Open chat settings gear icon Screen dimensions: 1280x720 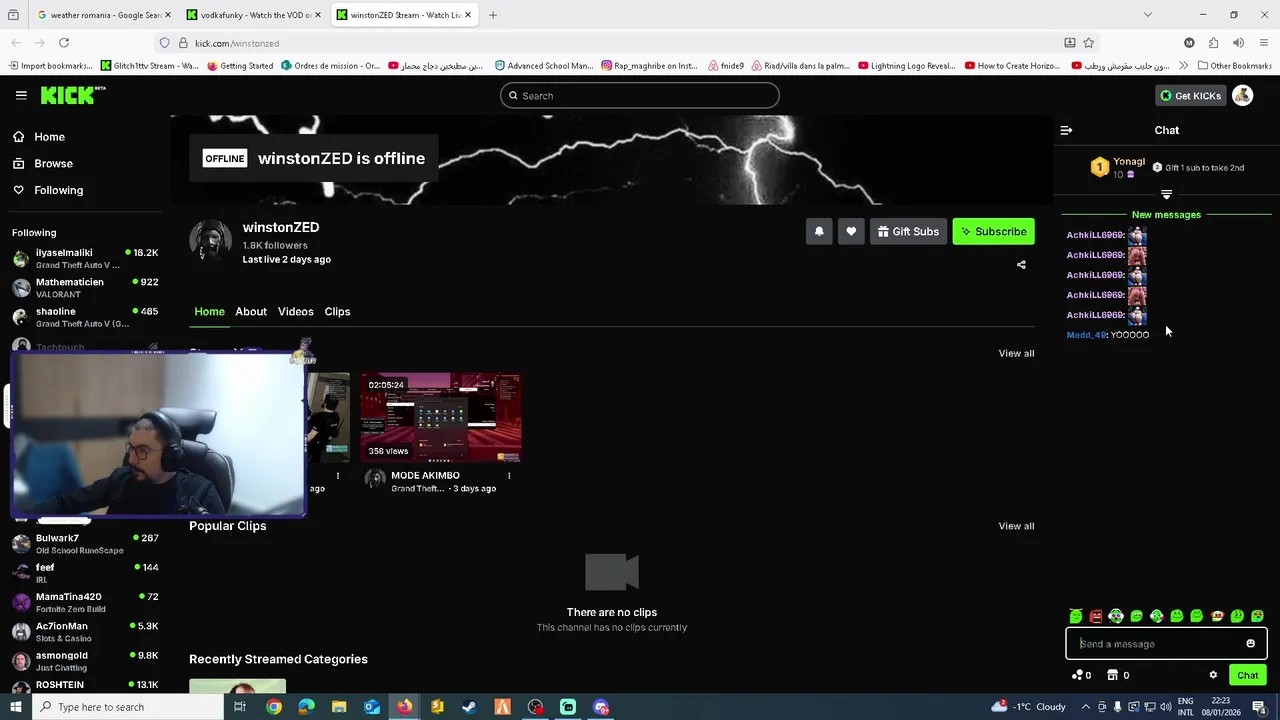pyautogui.click(x=1213, y=675)
